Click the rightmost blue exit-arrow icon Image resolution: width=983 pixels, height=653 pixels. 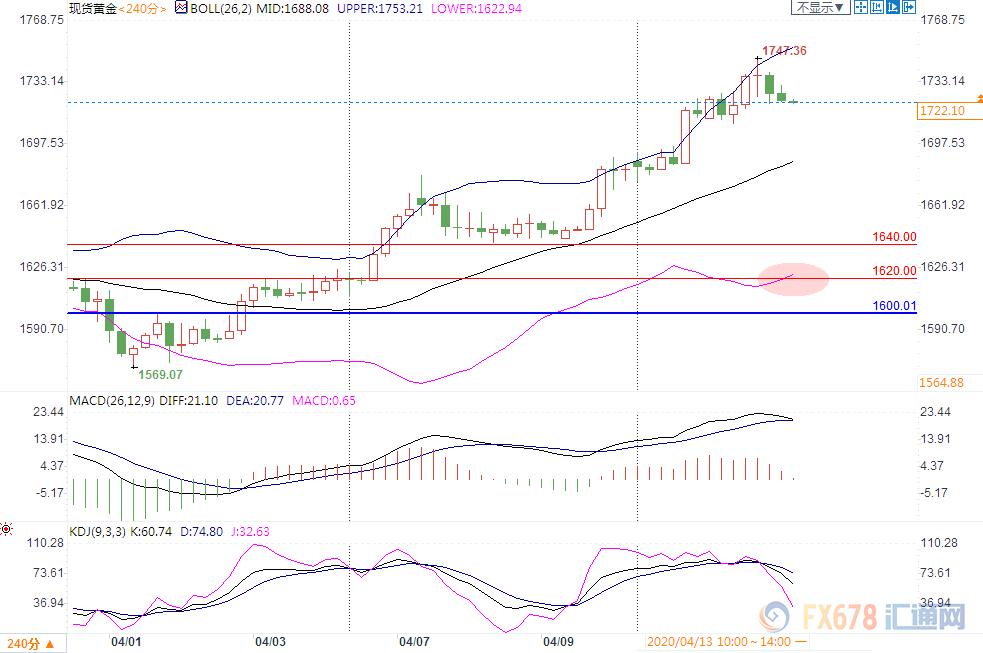point(908,7)
